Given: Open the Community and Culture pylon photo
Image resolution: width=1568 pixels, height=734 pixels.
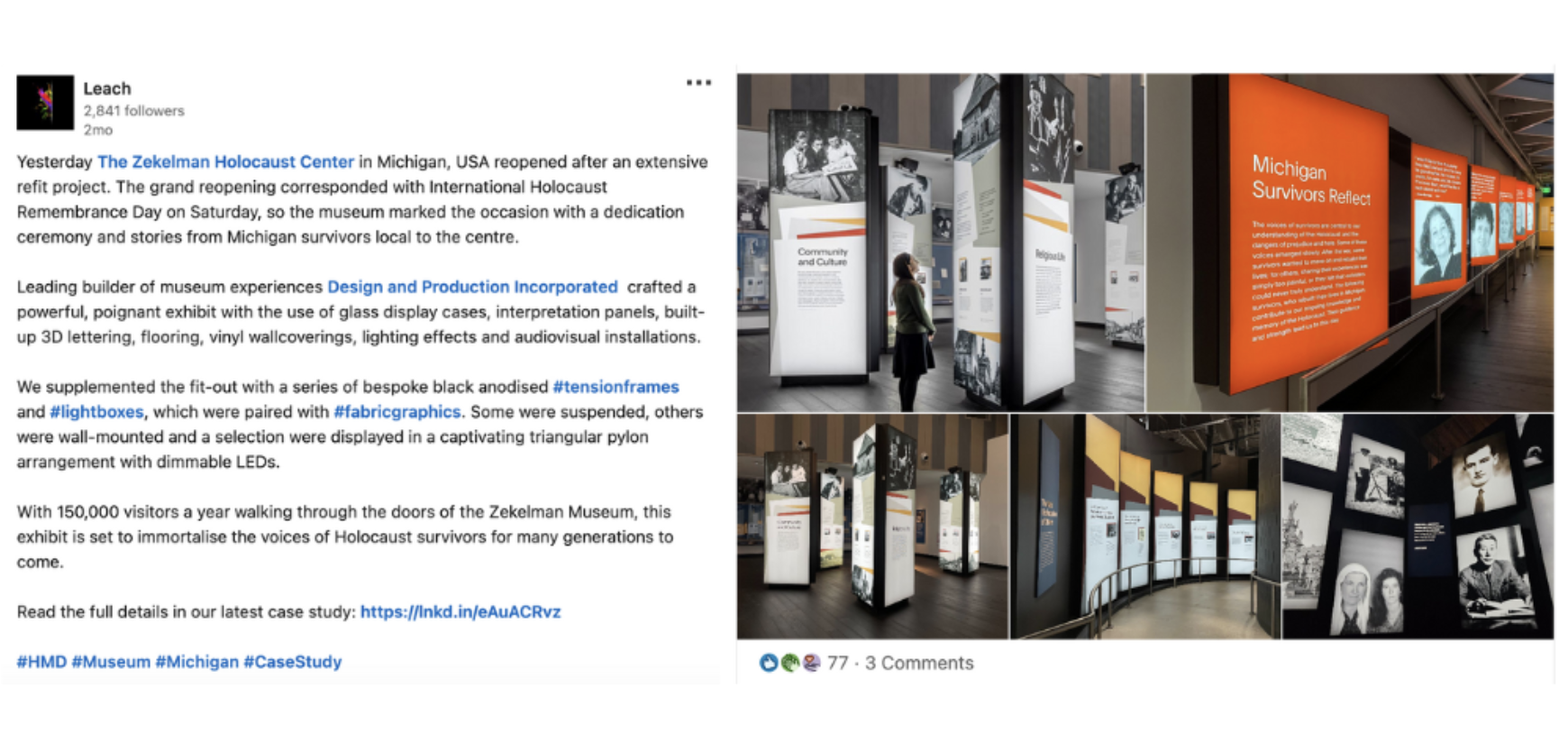Looking at the screenshot, I should (x=941, y=243).
